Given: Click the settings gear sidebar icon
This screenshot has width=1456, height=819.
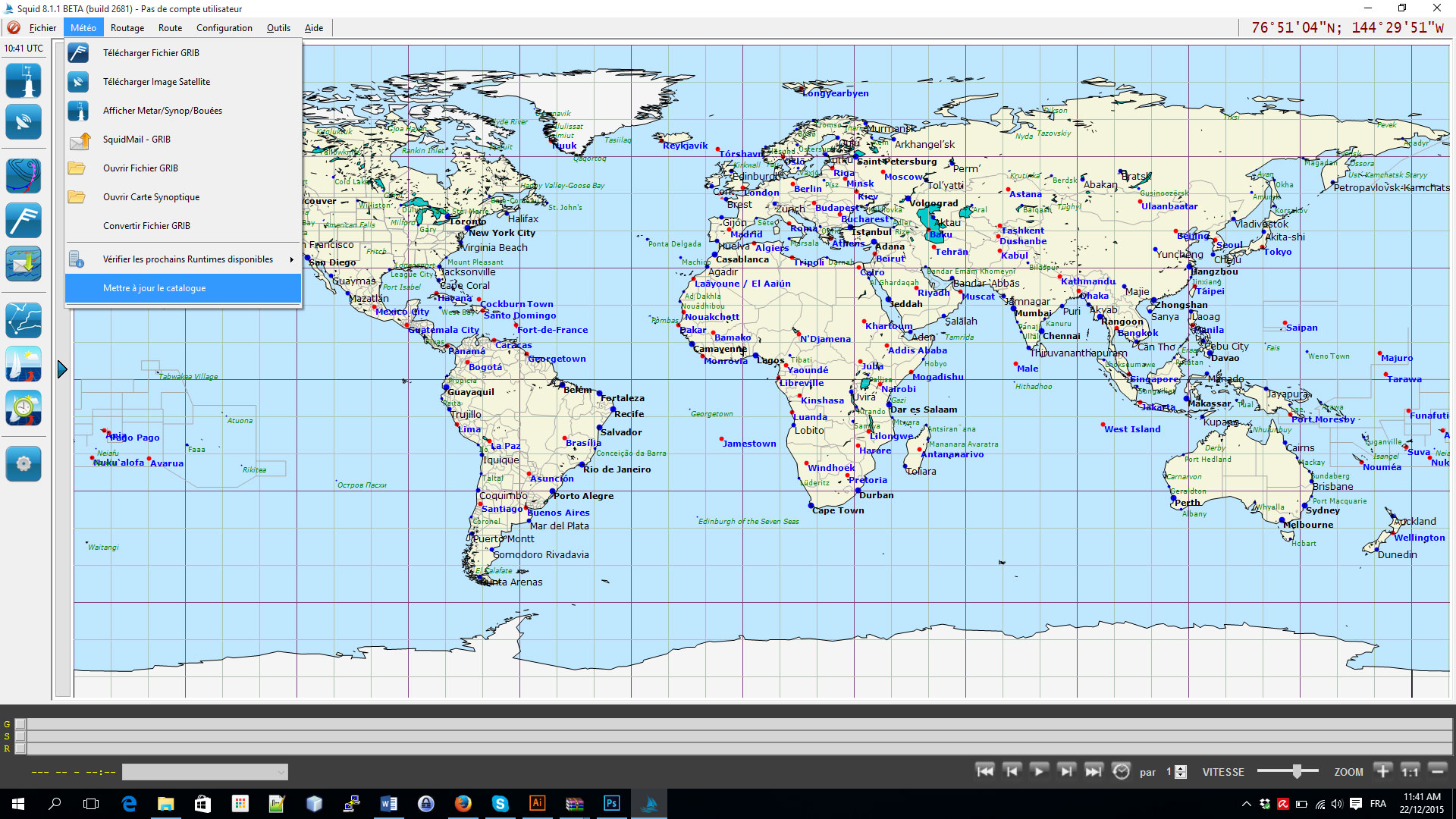Looking at the screenshot, I should [24, 463].
